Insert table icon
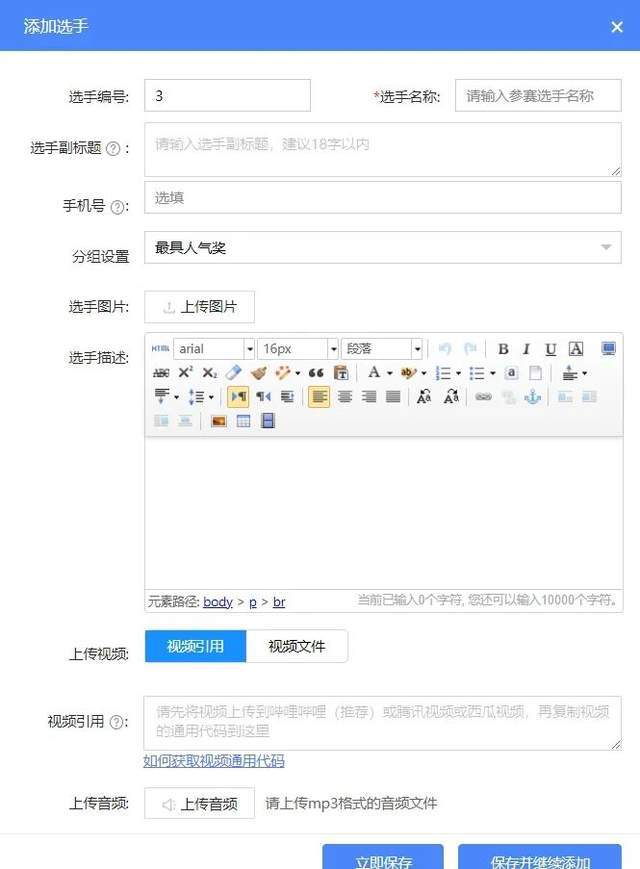Viewport: 640px width, 869px height. [x=243, y=421]
